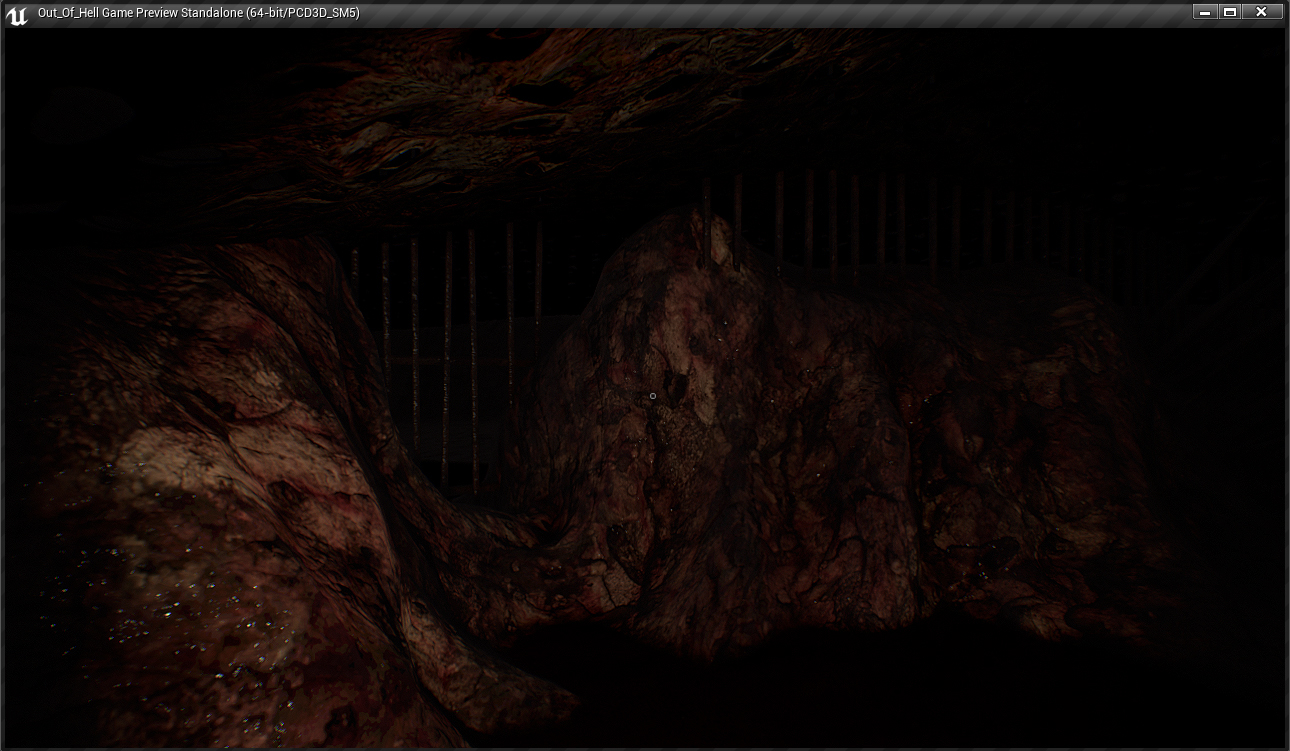Close the standalone game preview

click(x=1262, y=12)
